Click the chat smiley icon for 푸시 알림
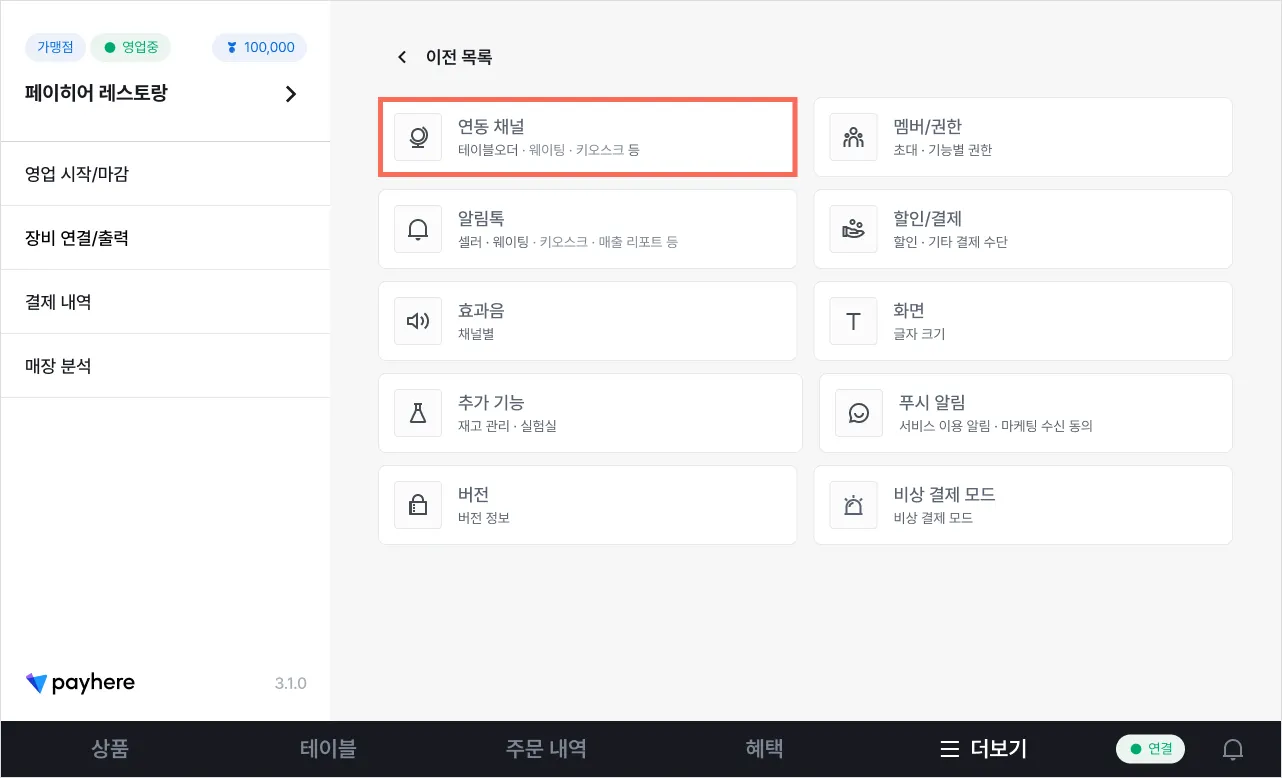This screenshot has width=1282, height=778. click(859, 413)
